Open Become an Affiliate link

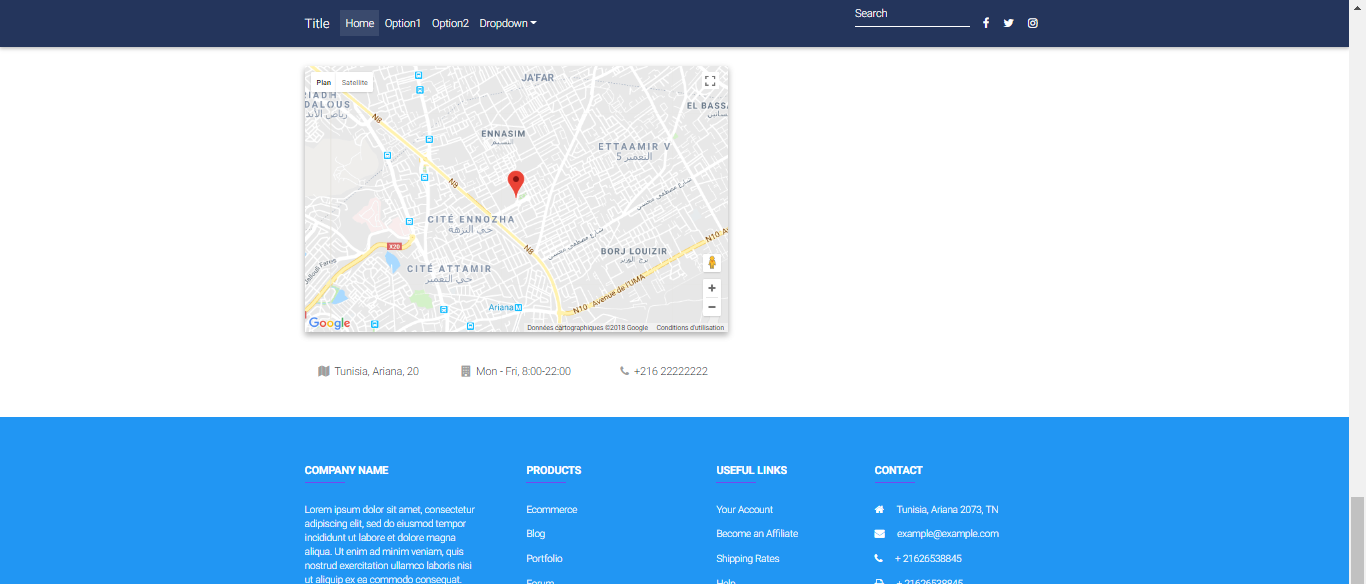click(757, 534)
